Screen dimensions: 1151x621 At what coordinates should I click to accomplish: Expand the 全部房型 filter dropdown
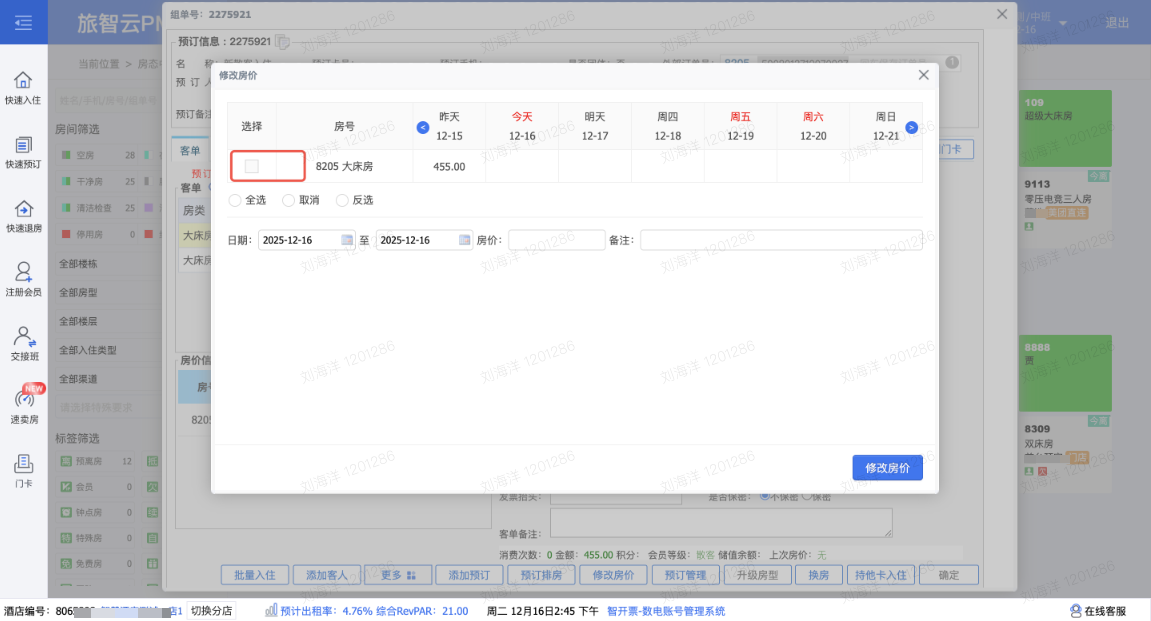click(x=109, y=292)
